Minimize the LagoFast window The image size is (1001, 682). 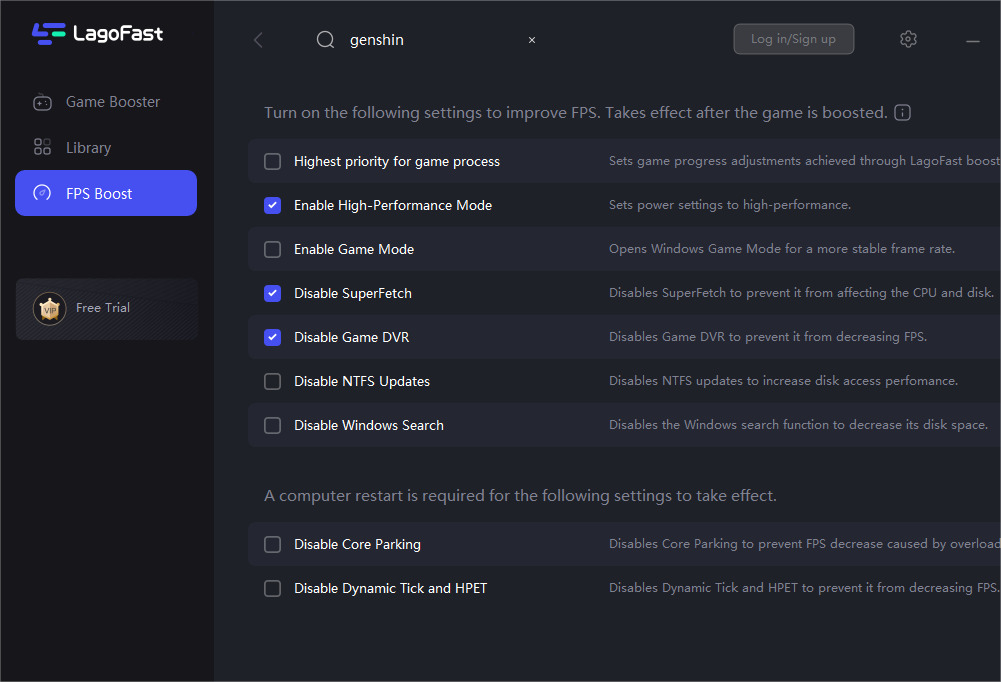pyautogui.click(x=973, y=40)
